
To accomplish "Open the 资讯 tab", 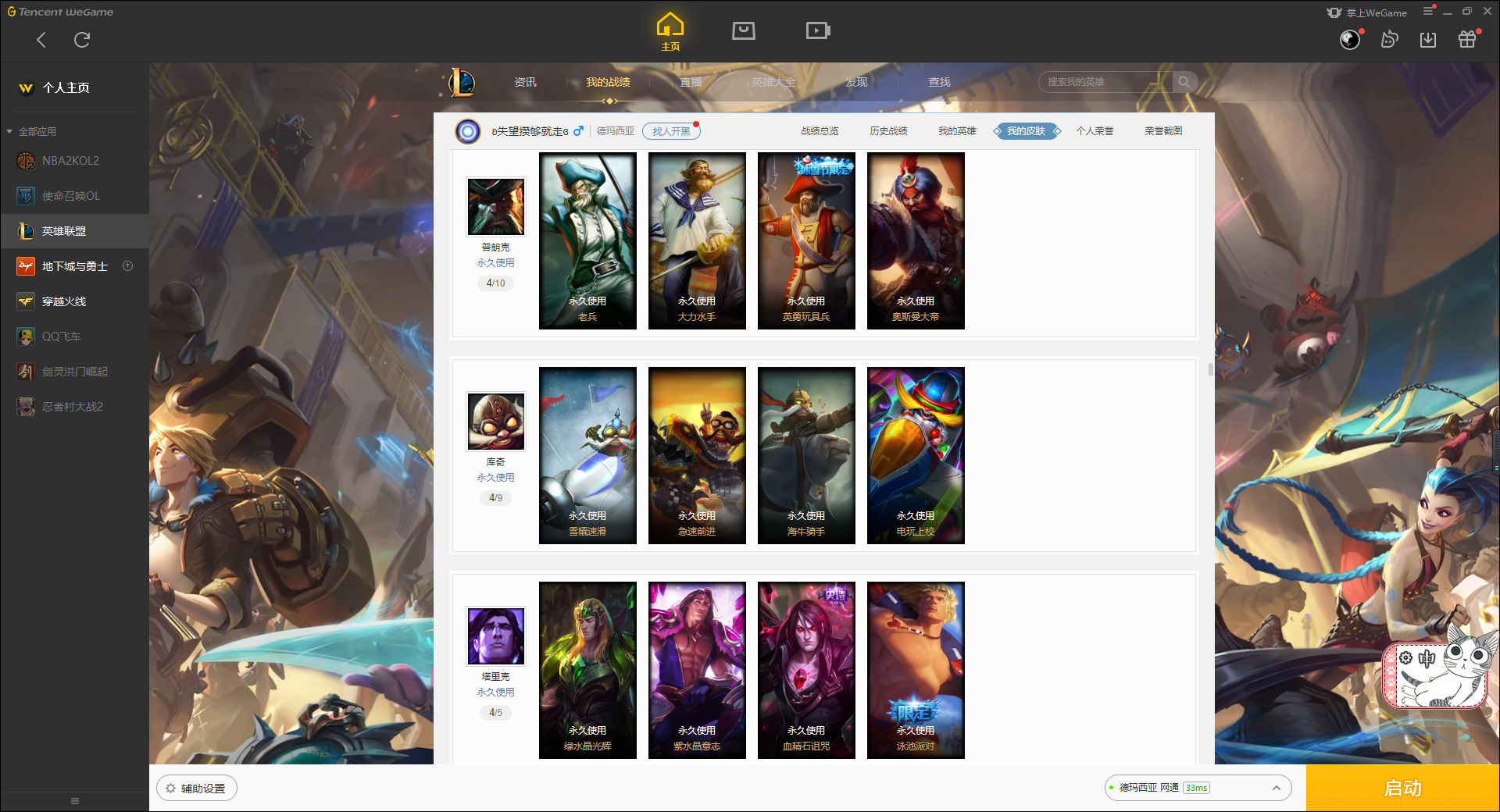I will [x=525, y=82].
